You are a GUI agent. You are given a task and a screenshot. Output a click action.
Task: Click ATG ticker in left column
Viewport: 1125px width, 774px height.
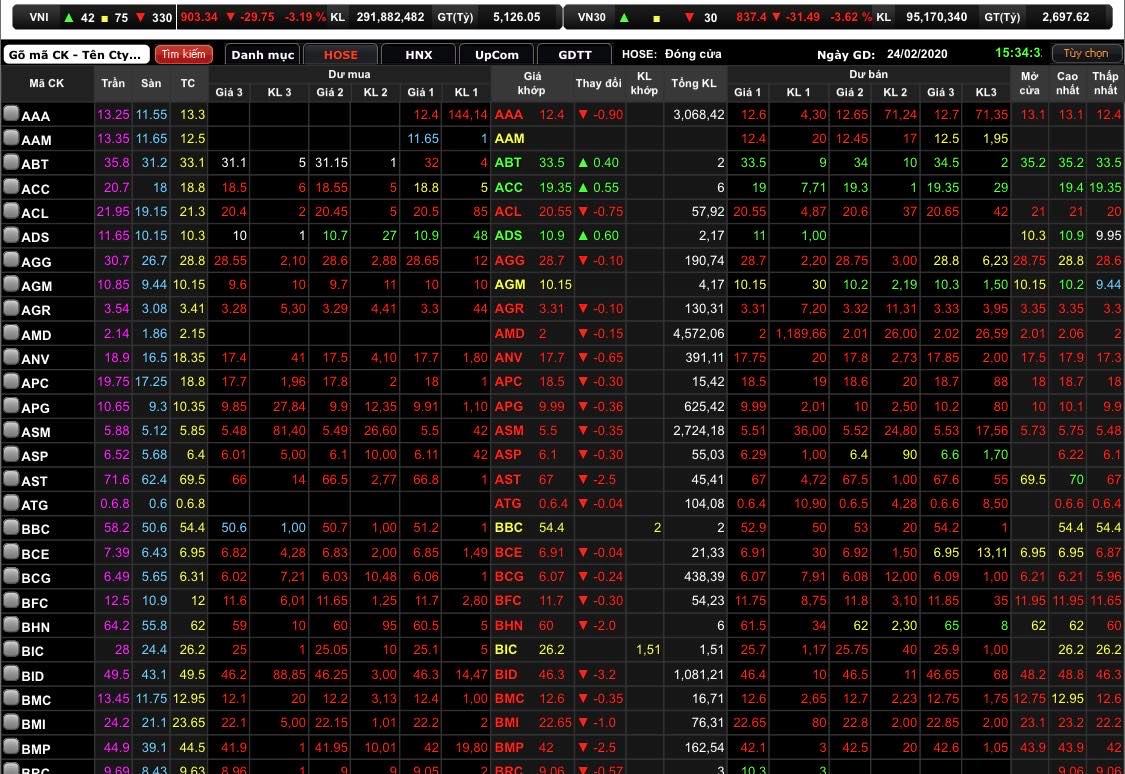click(x=34, y=505)
